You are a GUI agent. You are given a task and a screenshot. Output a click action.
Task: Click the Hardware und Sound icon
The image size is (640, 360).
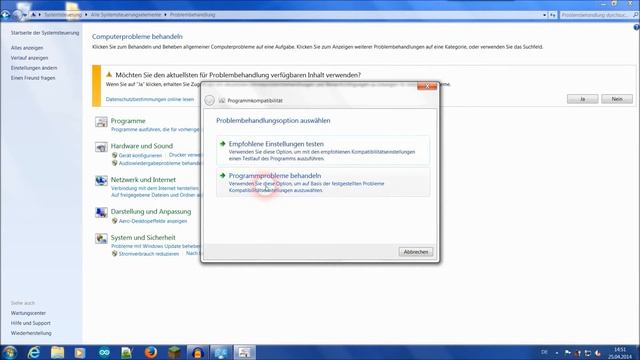tap(101, 147)
